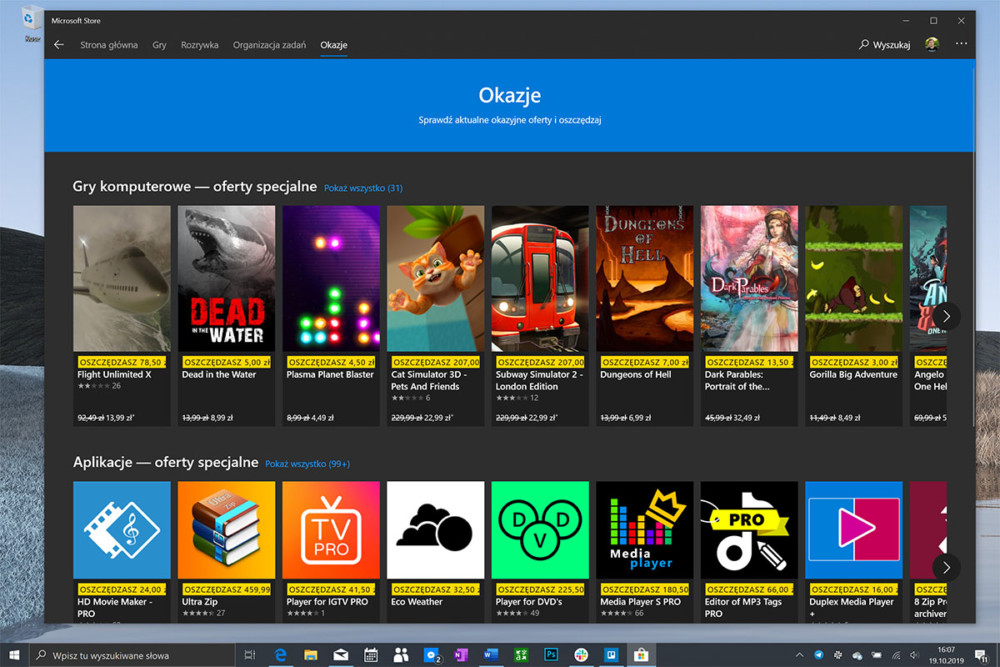Open the People icon in taskbar

401,655
